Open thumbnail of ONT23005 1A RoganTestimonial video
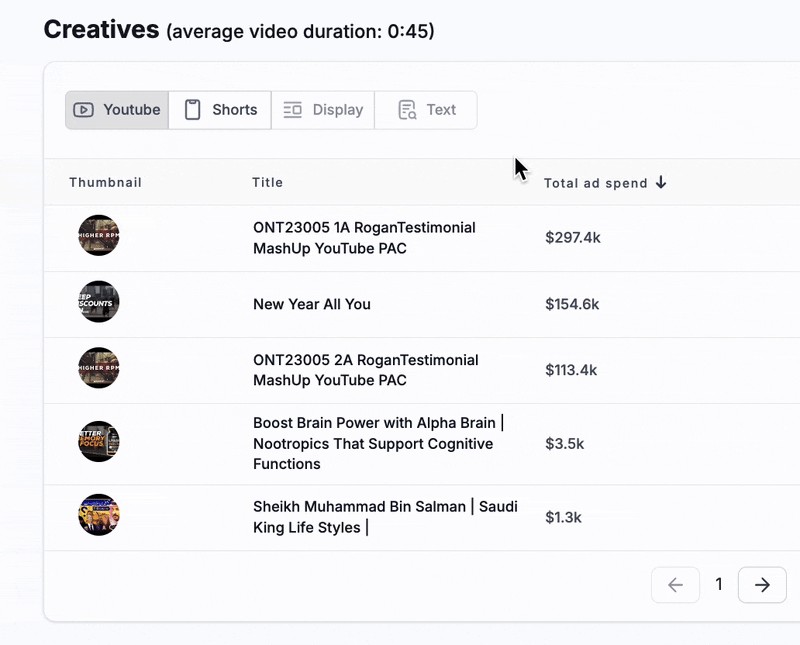The image size is (800, 645). coord(98,235)
